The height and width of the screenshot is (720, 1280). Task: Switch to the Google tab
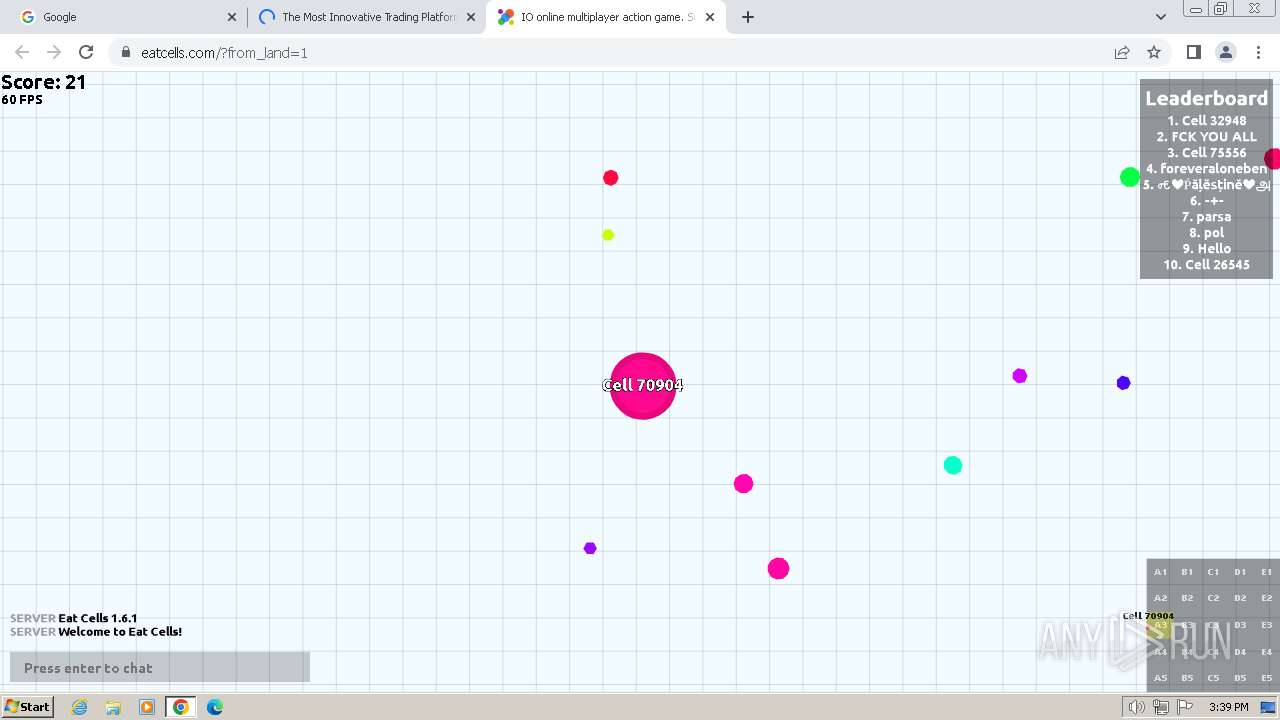point(128,17)
